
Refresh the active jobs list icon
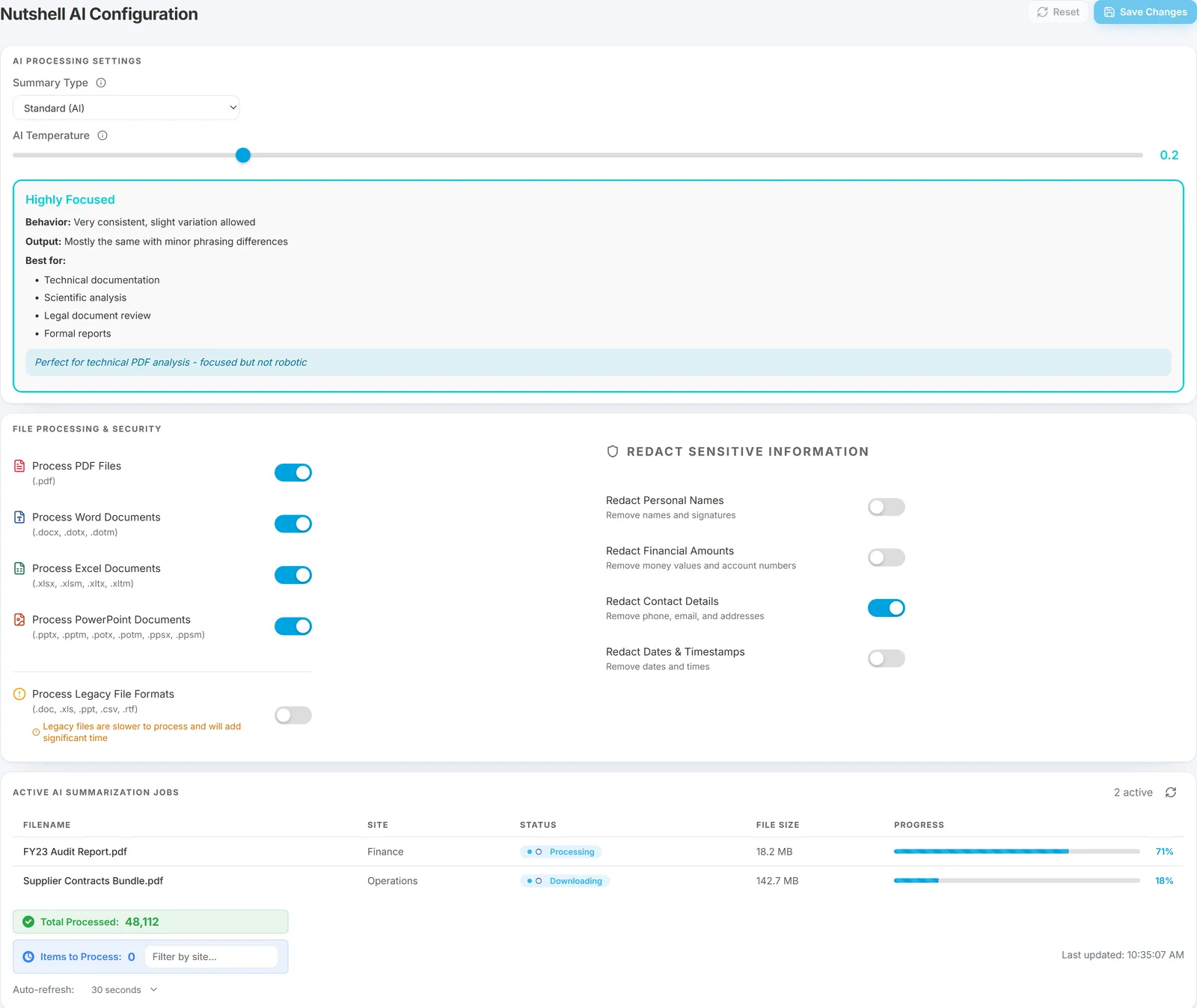click(x=1171, y=793)
